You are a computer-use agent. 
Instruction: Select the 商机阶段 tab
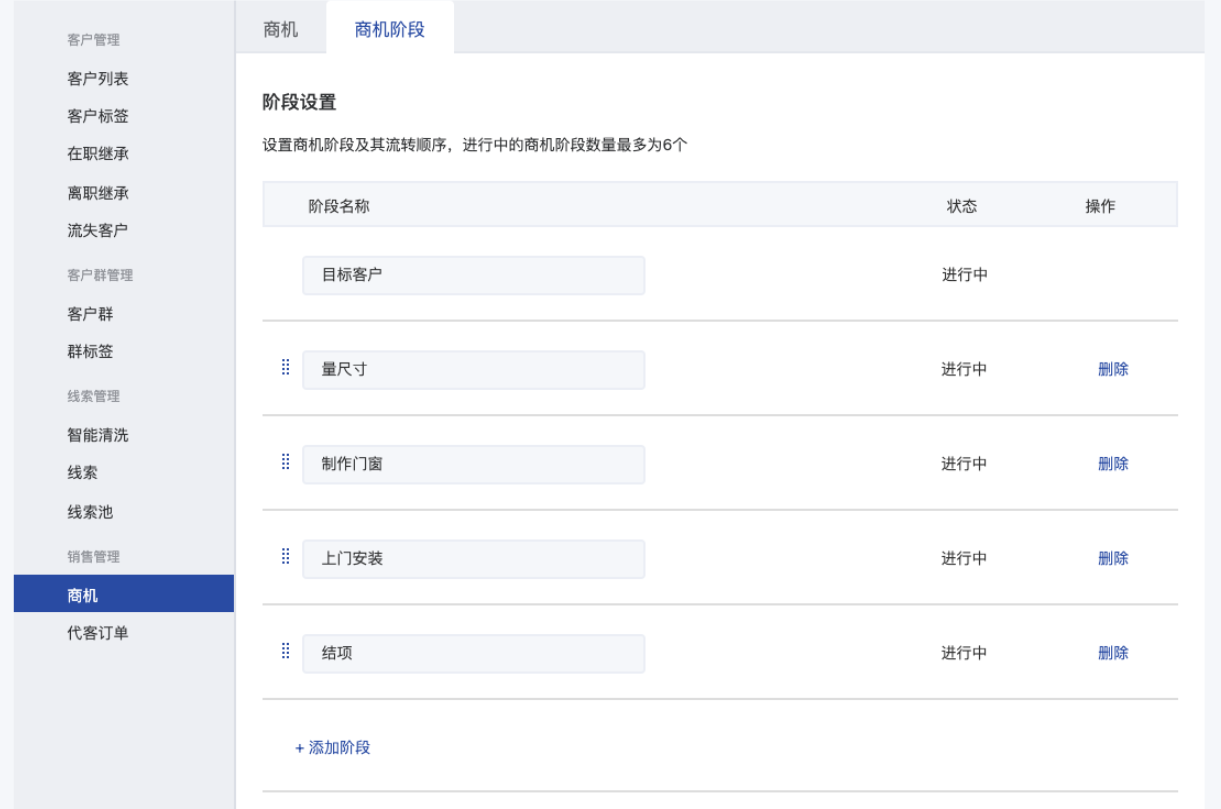(x=390, y=30)
